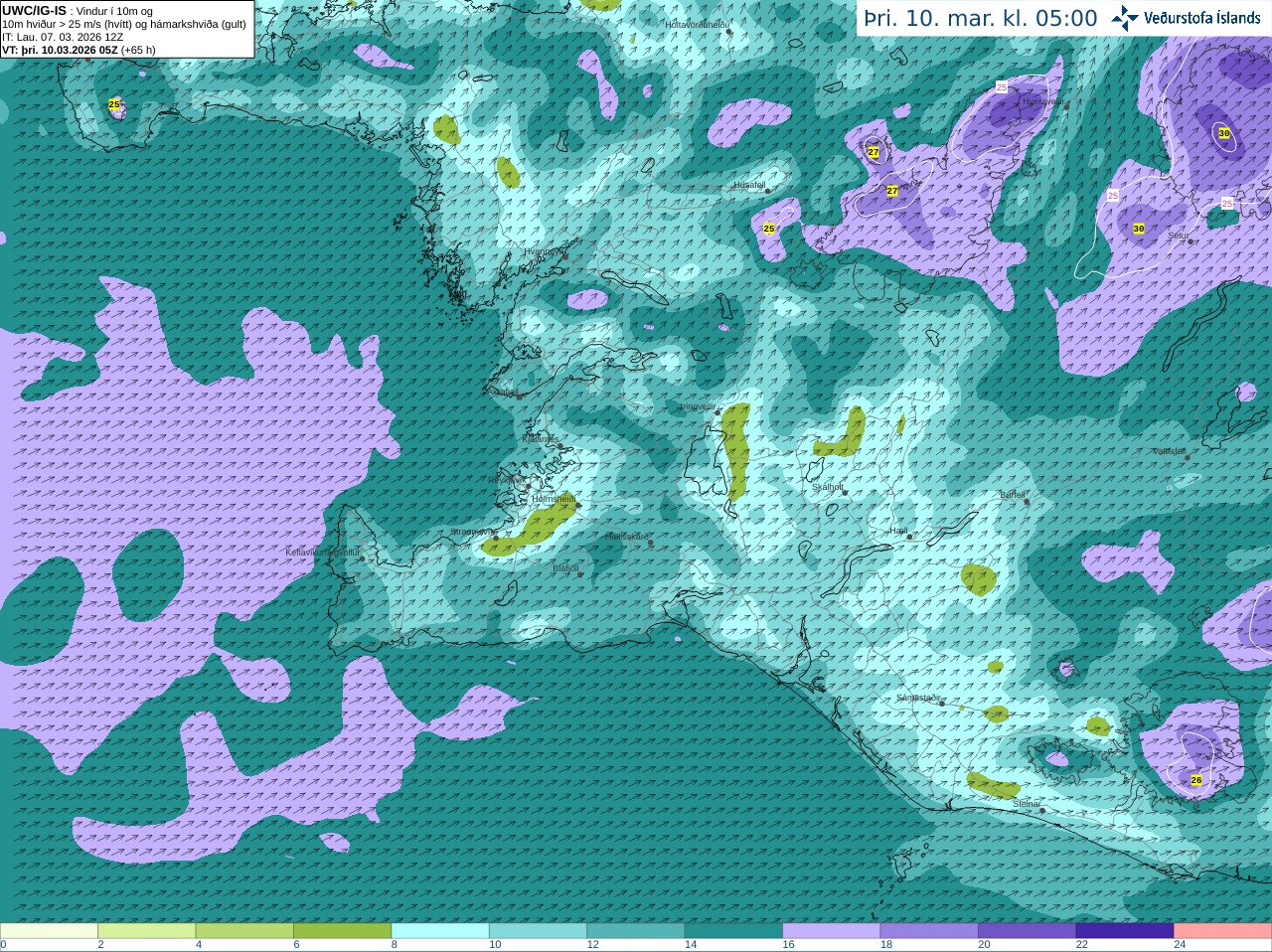The image size is (1272, 952).
Task: Click the legend scale number 24
Action: (1180, 945)
